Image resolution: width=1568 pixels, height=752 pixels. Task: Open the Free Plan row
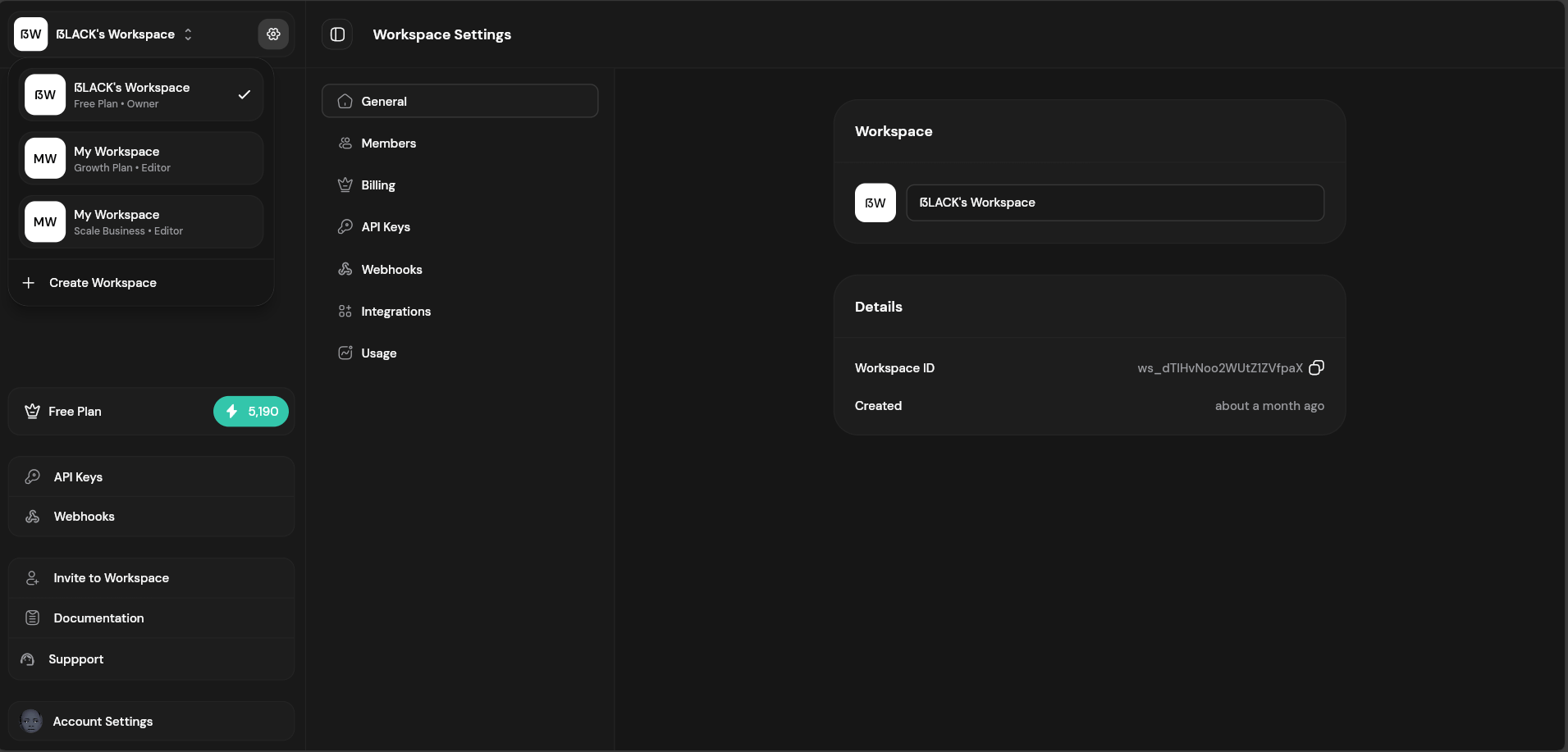coord(152,412)
